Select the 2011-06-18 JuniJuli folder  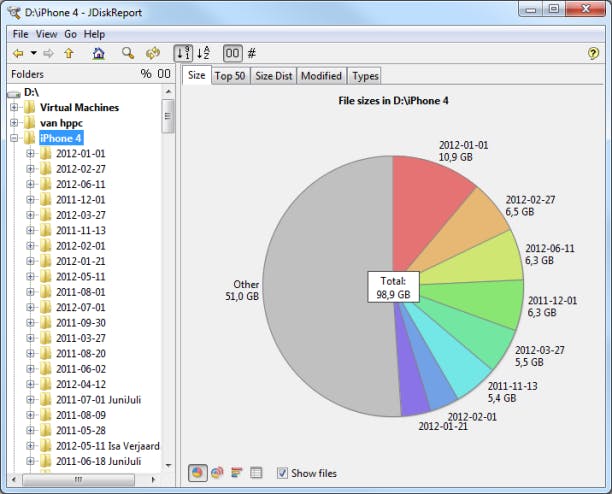coord(98,461)
